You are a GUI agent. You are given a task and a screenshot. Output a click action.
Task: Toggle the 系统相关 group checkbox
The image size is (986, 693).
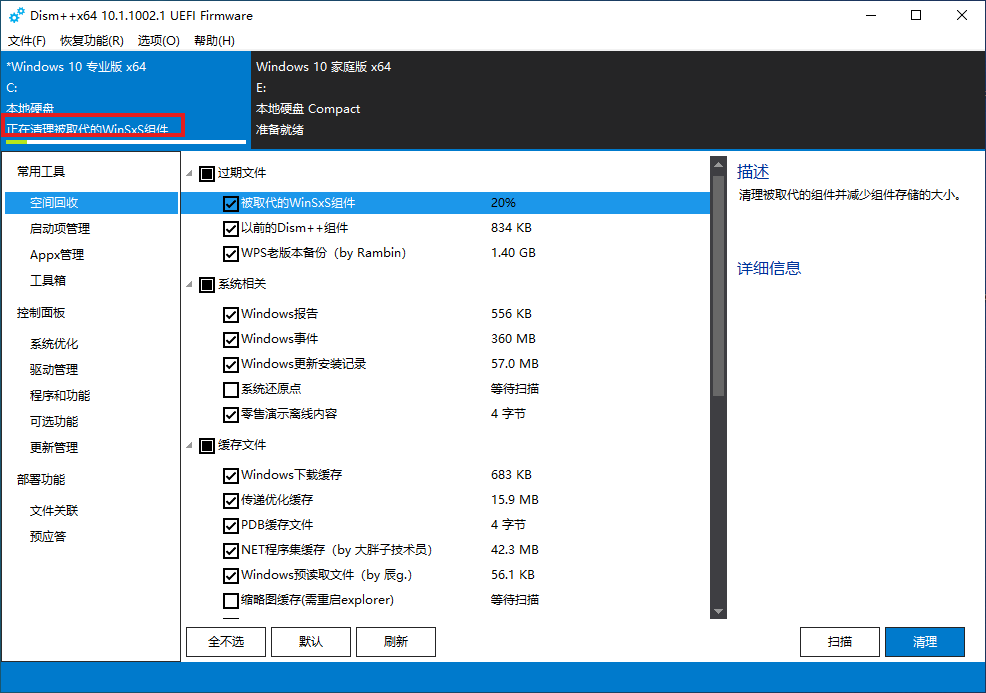click(207, 285)
